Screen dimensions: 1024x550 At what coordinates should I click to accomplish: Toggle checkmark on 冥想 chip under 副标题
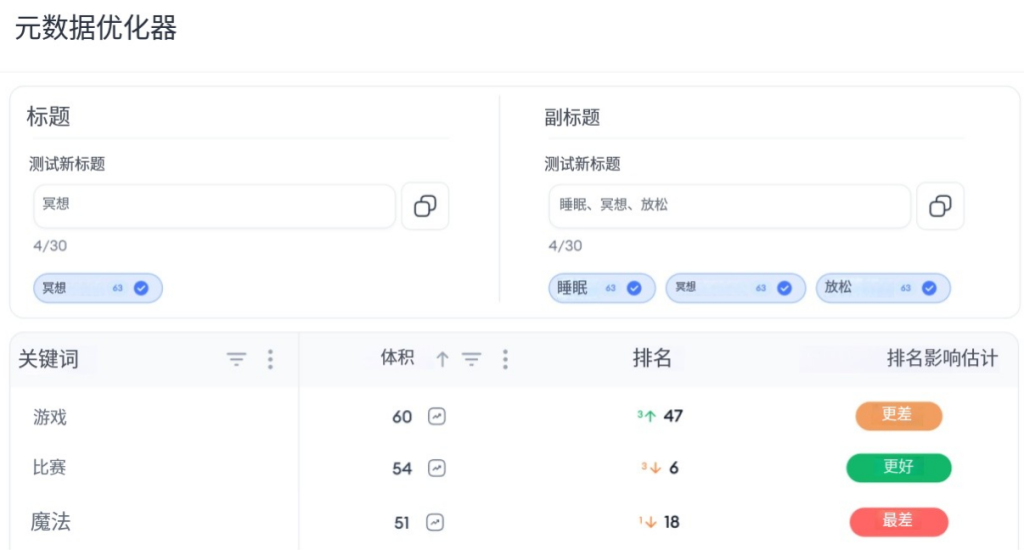pyautogui.click(x=784, y=288)
